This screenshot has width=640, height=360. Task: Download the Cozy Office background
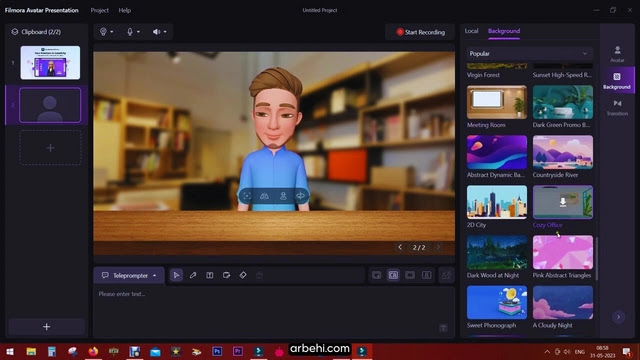coord(563,202)
